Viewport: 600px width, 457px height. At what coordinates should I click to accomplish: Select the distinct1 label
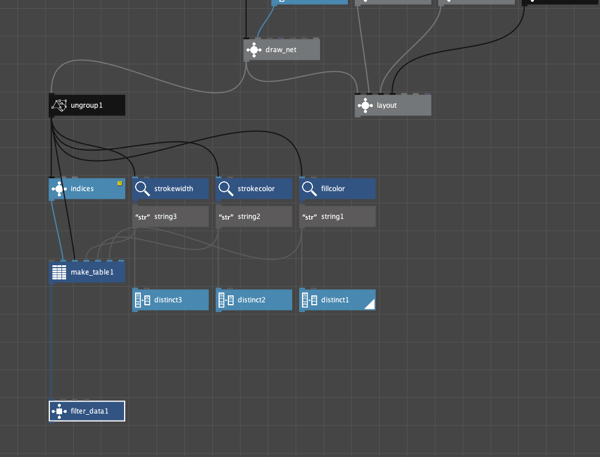click(x=335, y=300)
